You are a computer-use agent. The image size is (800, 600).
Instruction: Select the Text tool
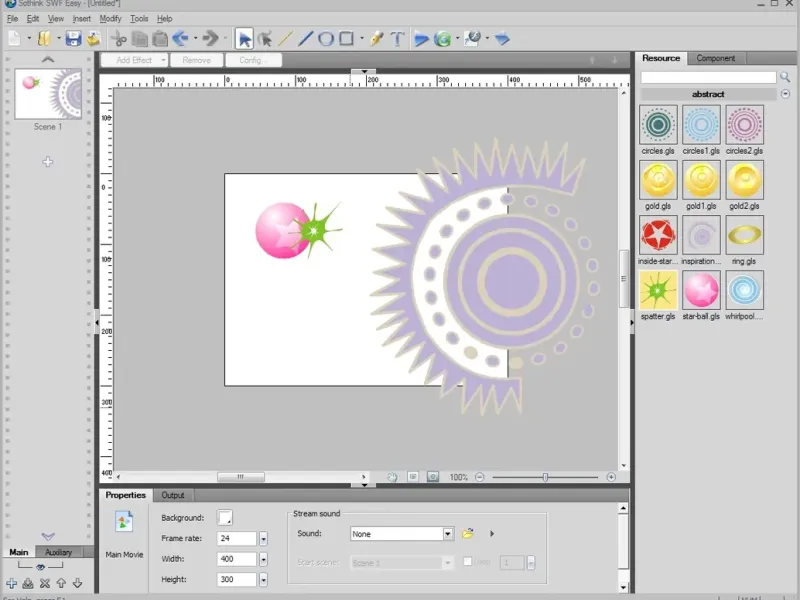coord(397,39)
